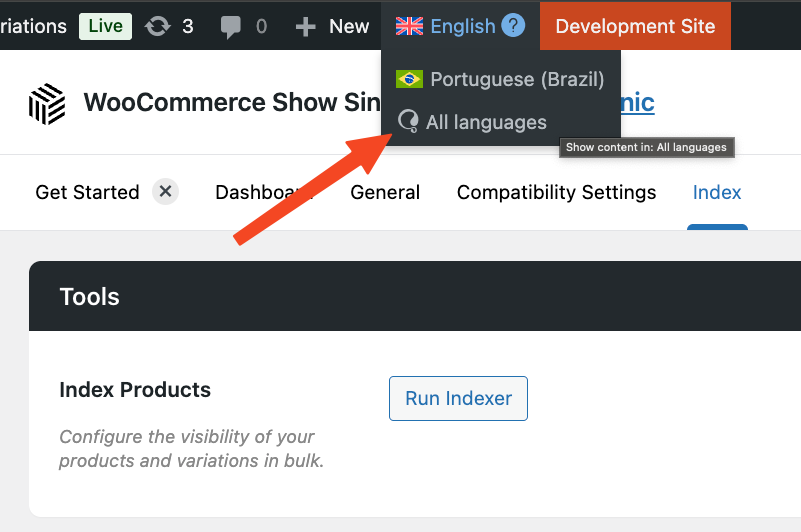Viewport: 801px width, 532px height.
Task: Click the Development Site button
Action: 635,26
